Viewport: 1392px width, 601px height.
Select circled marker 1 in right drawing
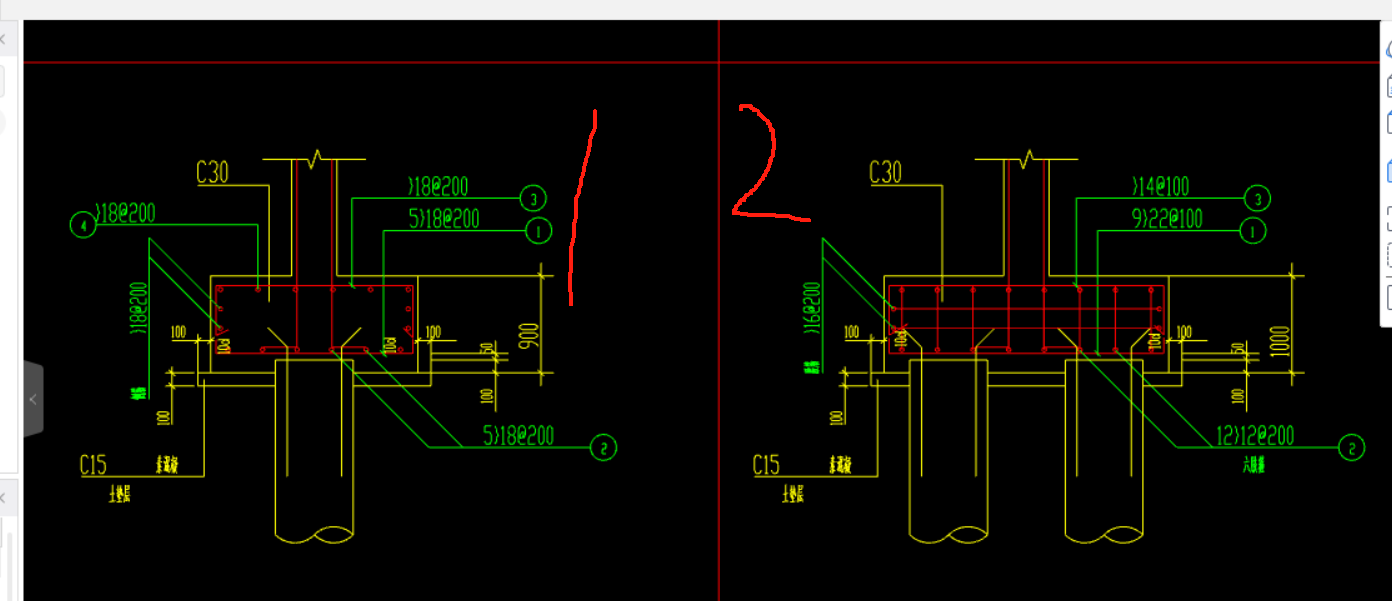pos(1252,231)
